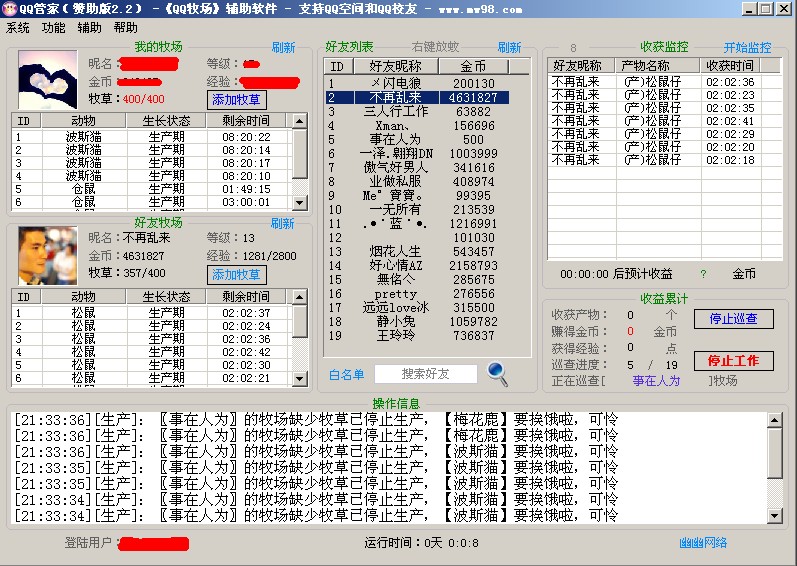Screen dimensions: 797x566
Task: Click 运行时间 runtime text in status bar
Action: 421,543
